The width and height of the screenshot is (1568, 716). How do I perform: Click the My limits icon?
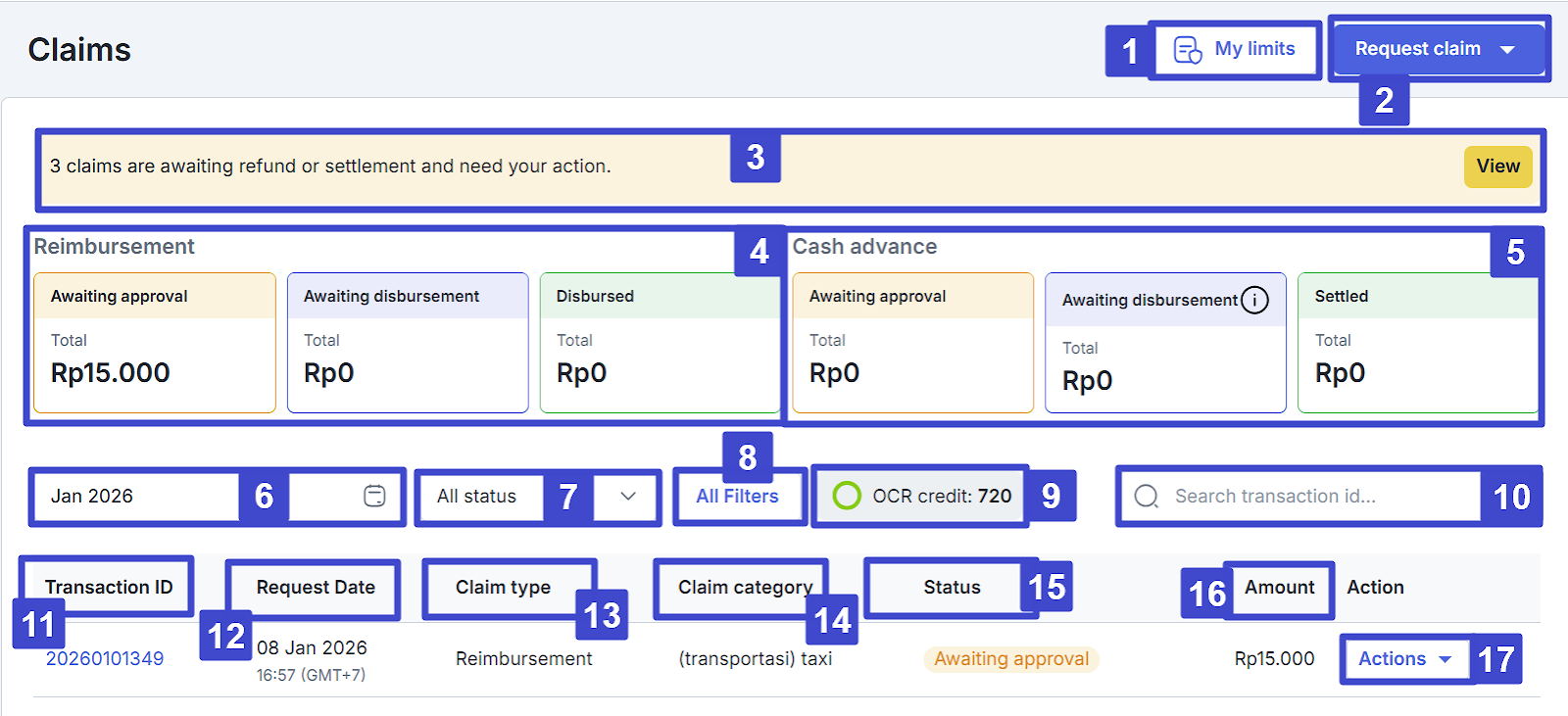1188,50
